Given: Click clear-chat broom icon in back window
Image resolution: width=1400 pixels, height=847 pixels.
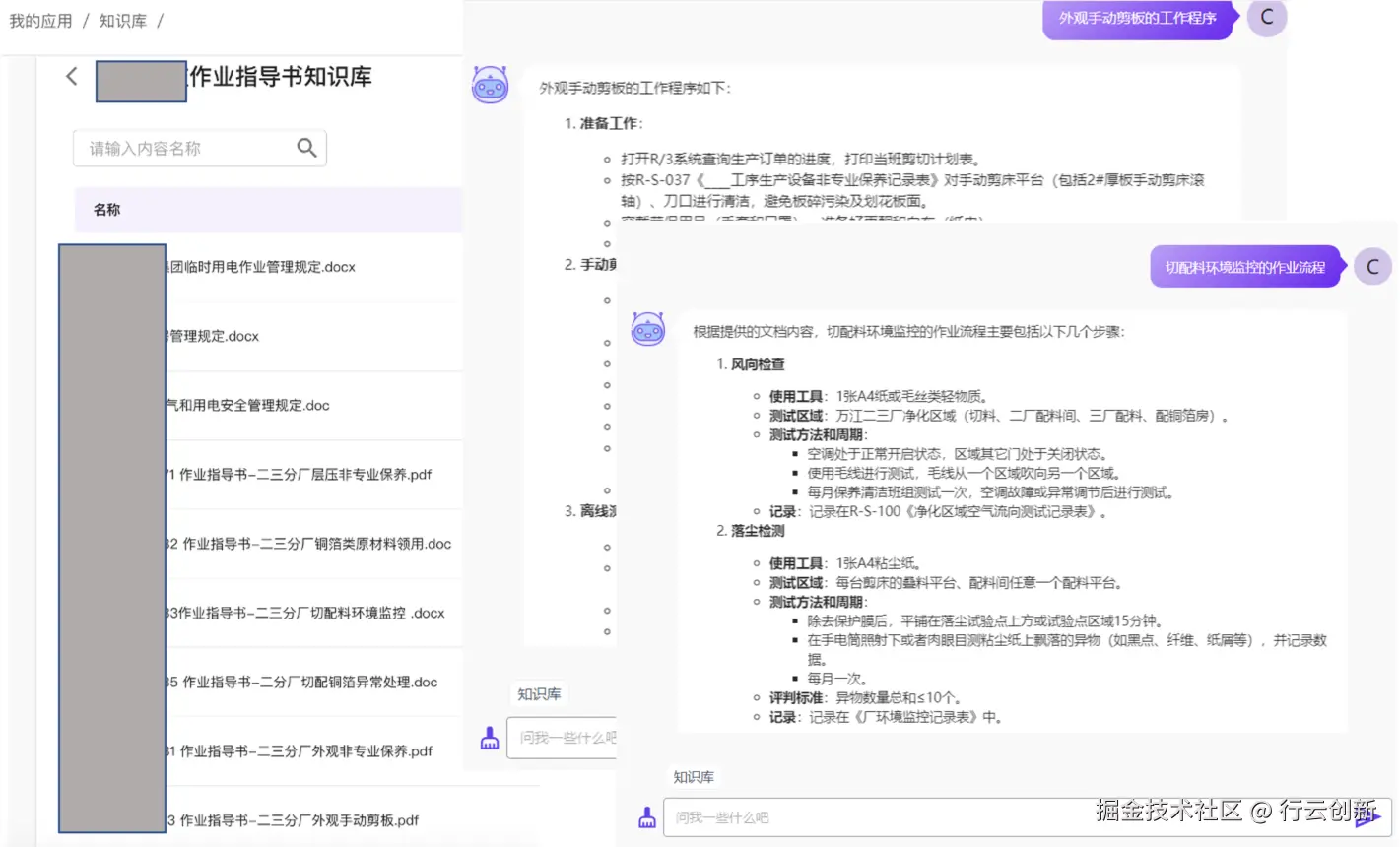Looking at the screenshot, I should pos(490,738).
